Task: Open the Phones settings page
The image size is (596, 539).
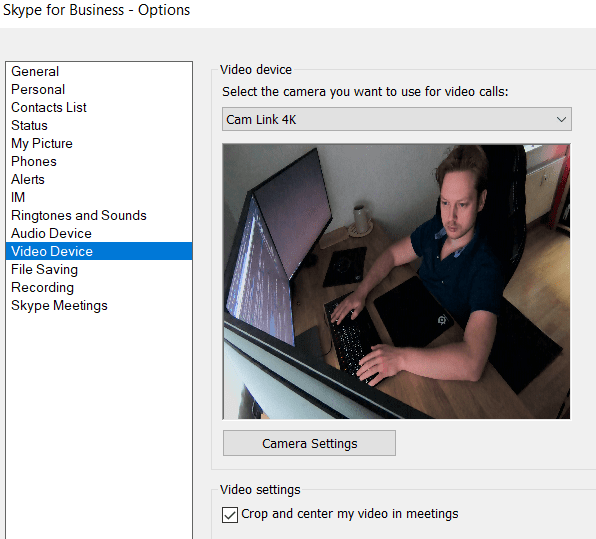Action: (34, 161)
